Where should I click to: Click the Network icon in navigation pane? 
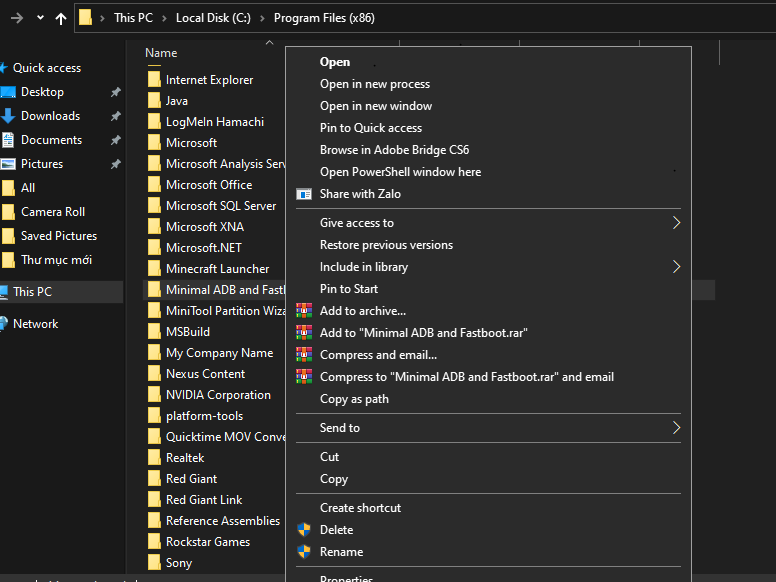pos(6,324)
